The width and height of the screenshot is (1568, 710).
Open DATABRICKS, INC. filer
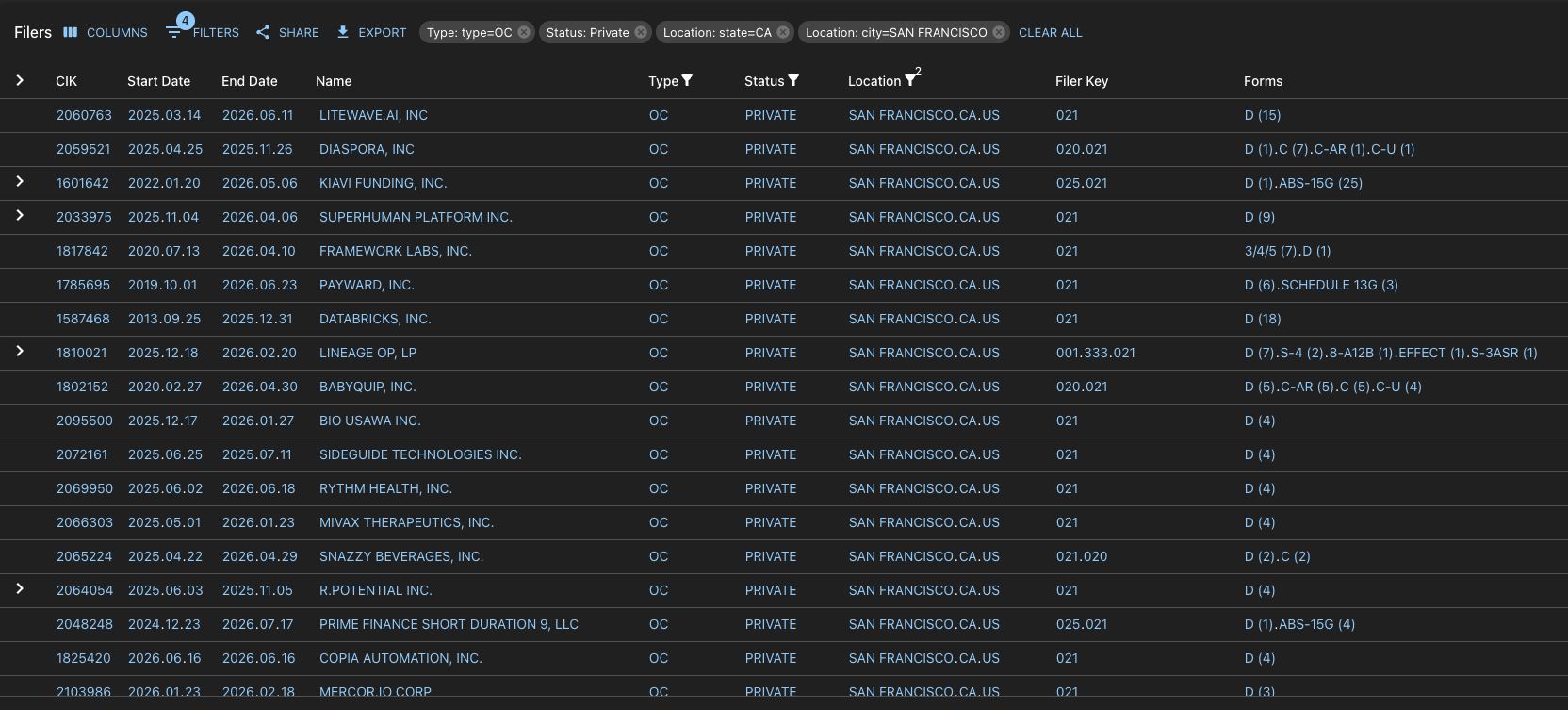coord(375,319)
